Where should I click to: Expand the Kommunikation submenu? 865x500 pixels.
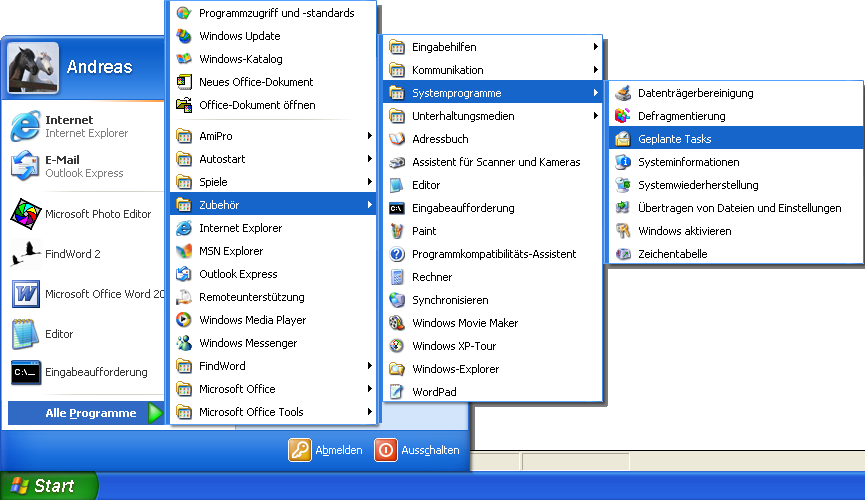[x=492, y=70]
